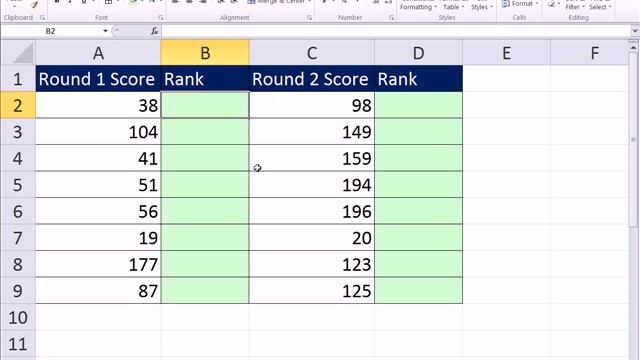This screenshot has width=640, height=360.
Task: Select row 1 header
Action: coord(18,79)
